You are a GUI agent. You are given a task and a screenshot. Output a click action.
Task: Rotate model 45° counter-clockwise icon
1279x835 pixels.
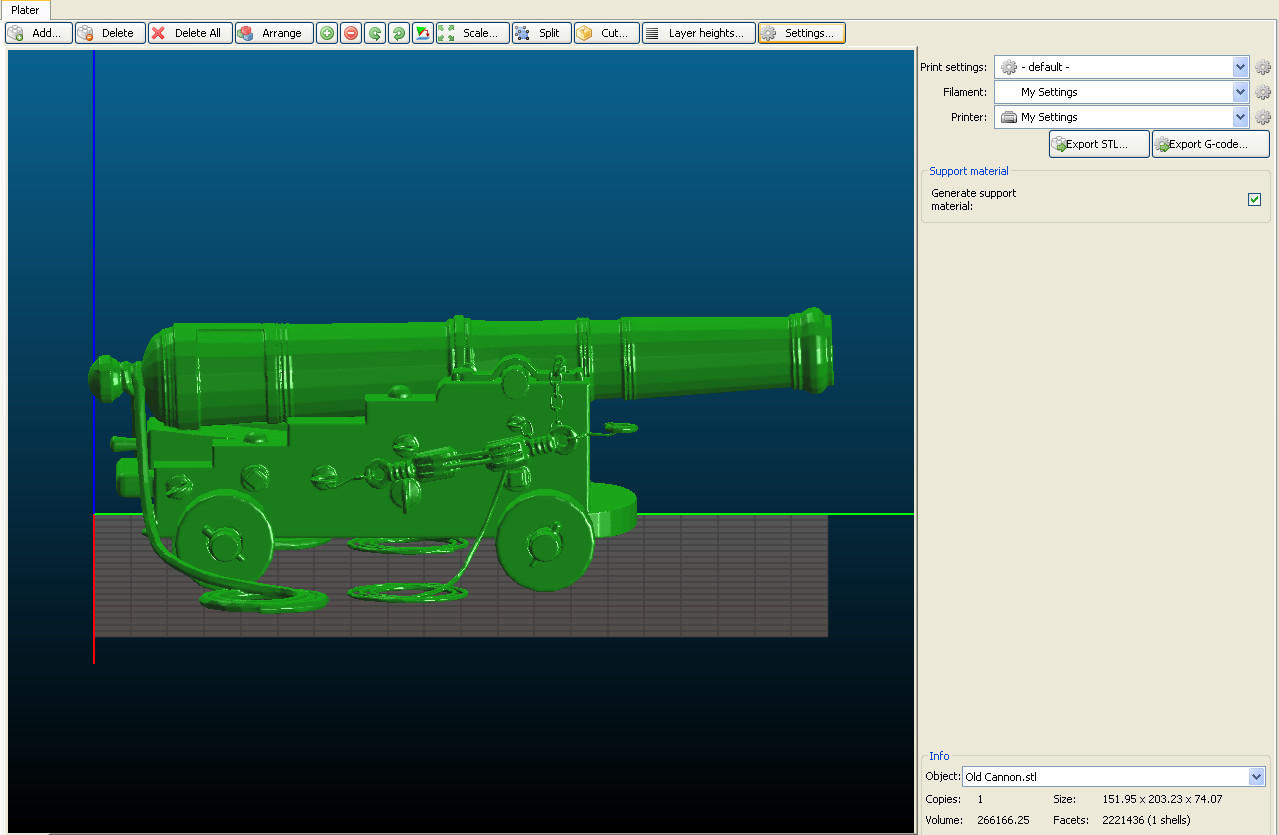coord(375,33)
